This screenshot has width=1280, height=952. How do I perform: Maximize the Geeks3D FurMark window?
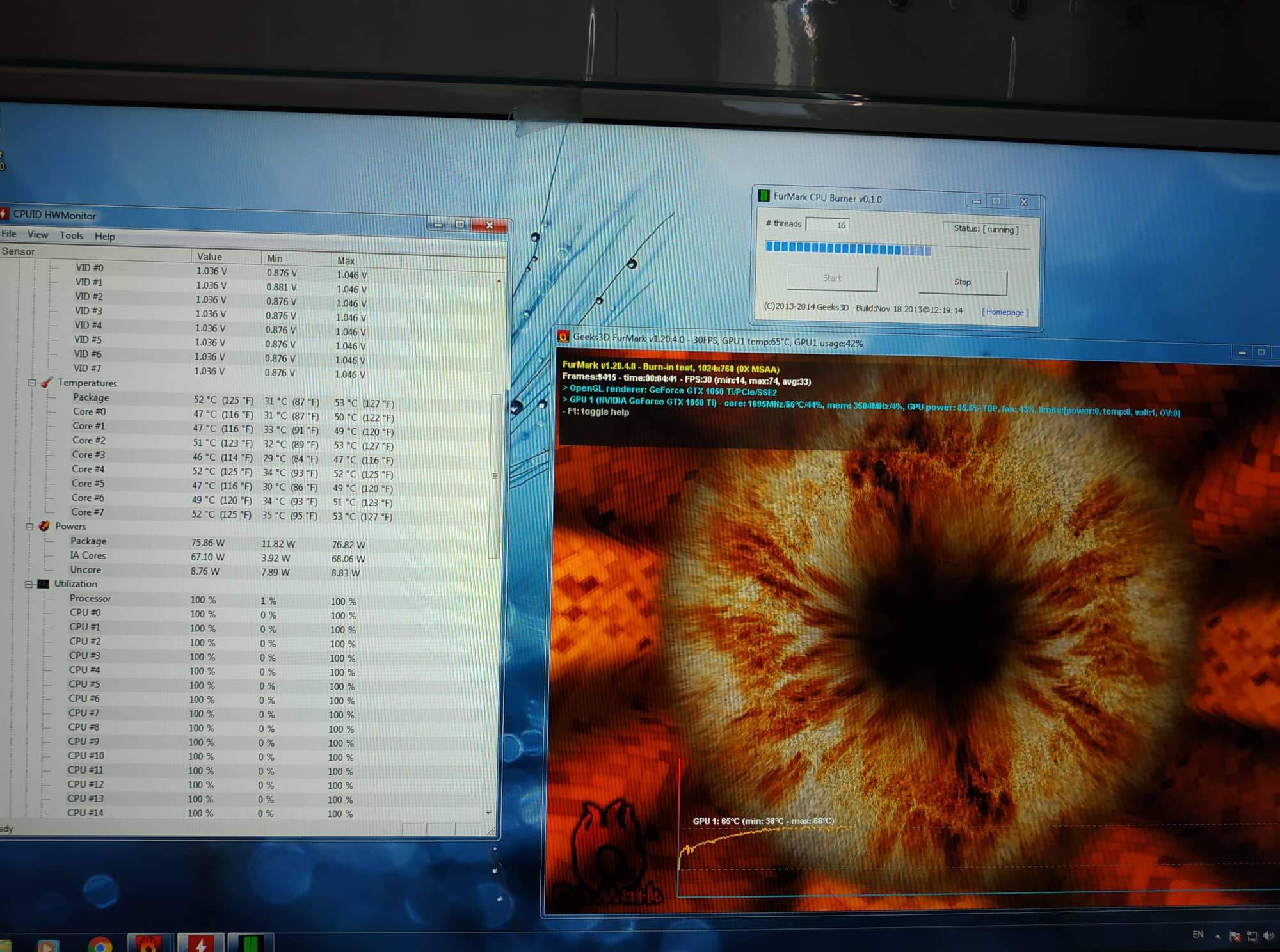[x=1261, y=353]
